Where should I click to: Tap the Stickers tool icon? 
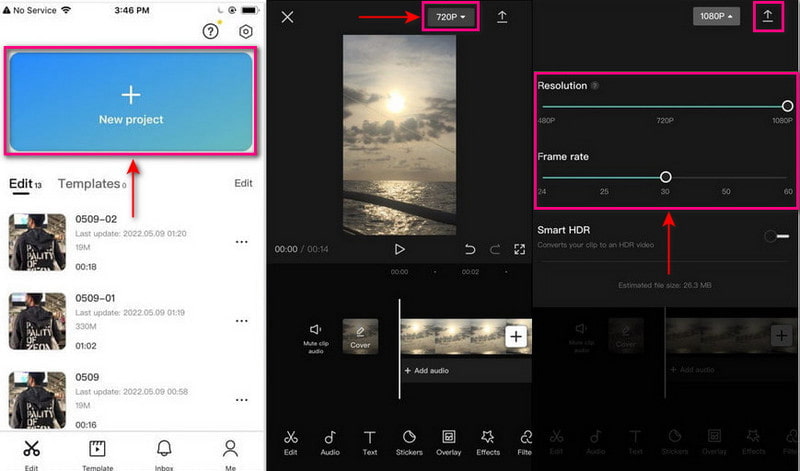409,442
